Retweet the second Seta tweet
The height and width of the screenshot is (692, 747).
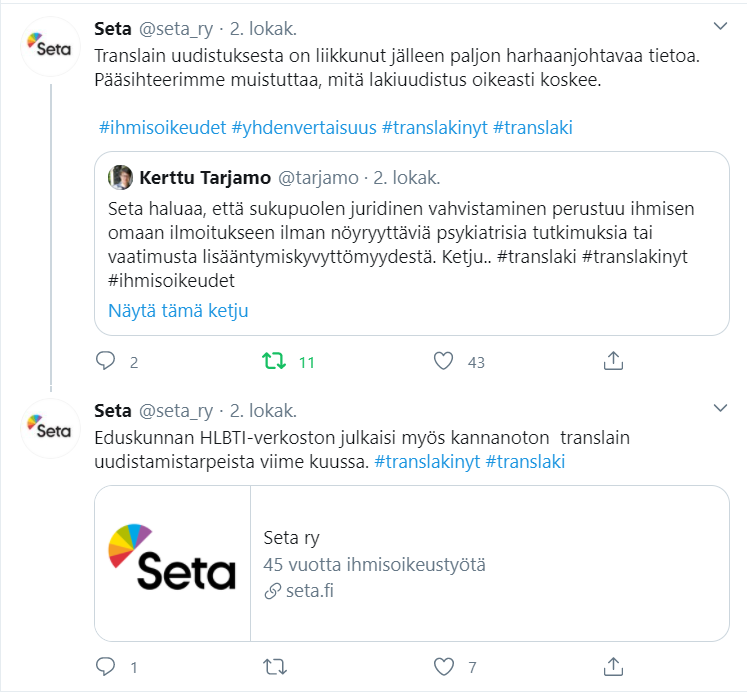pos(274,666)
